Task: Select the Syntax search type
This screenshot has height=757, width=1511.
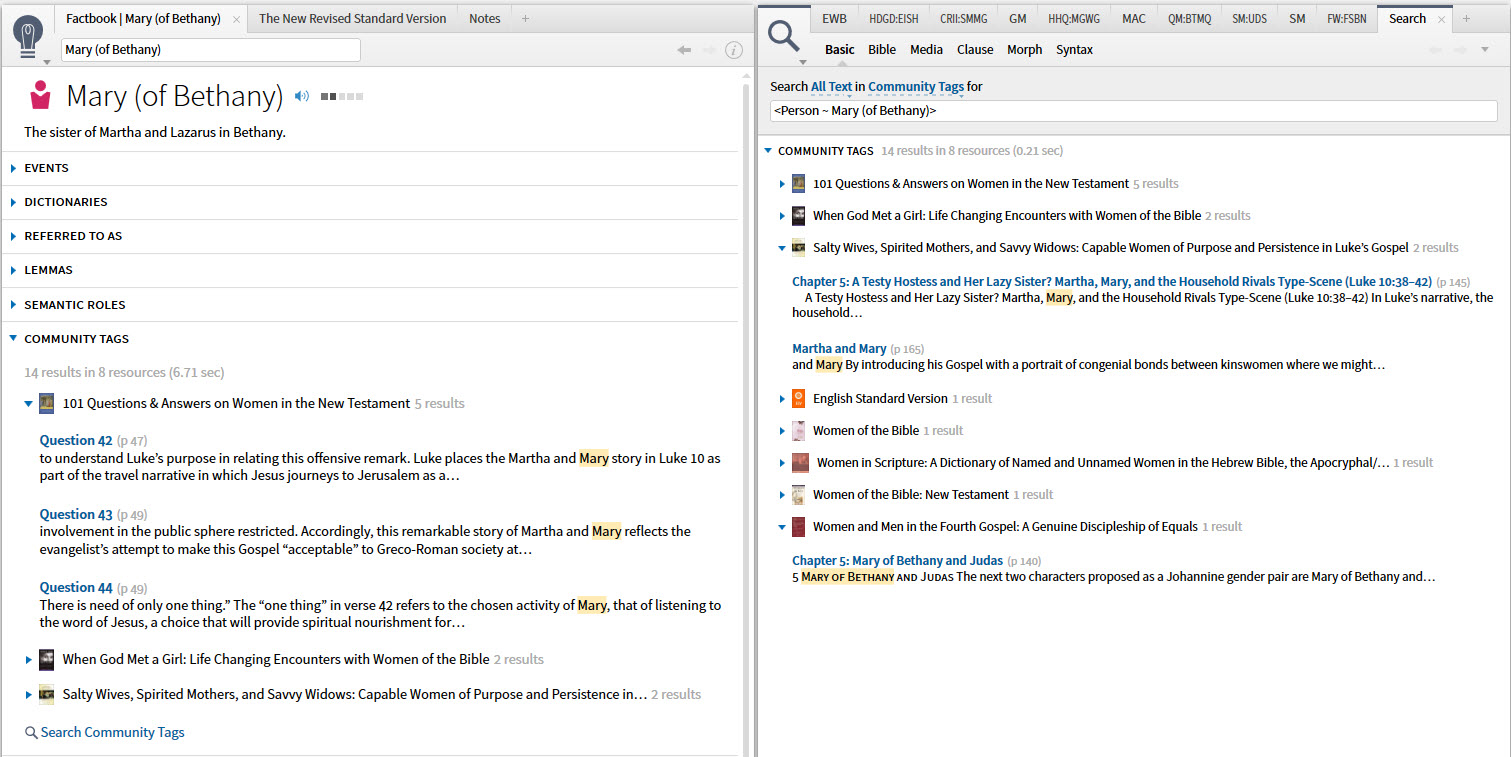Action: click(x=1075, y=50)
